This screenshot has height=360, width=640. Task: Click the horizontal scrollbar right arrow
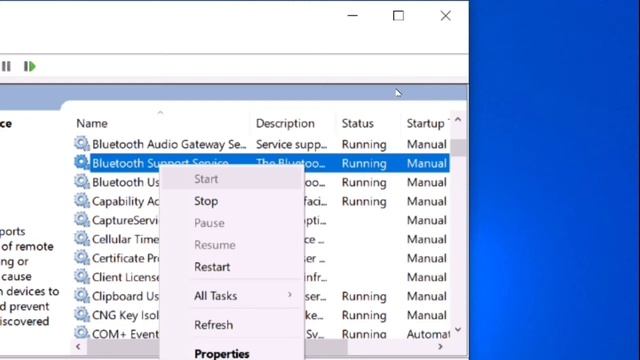click(440, 347)
